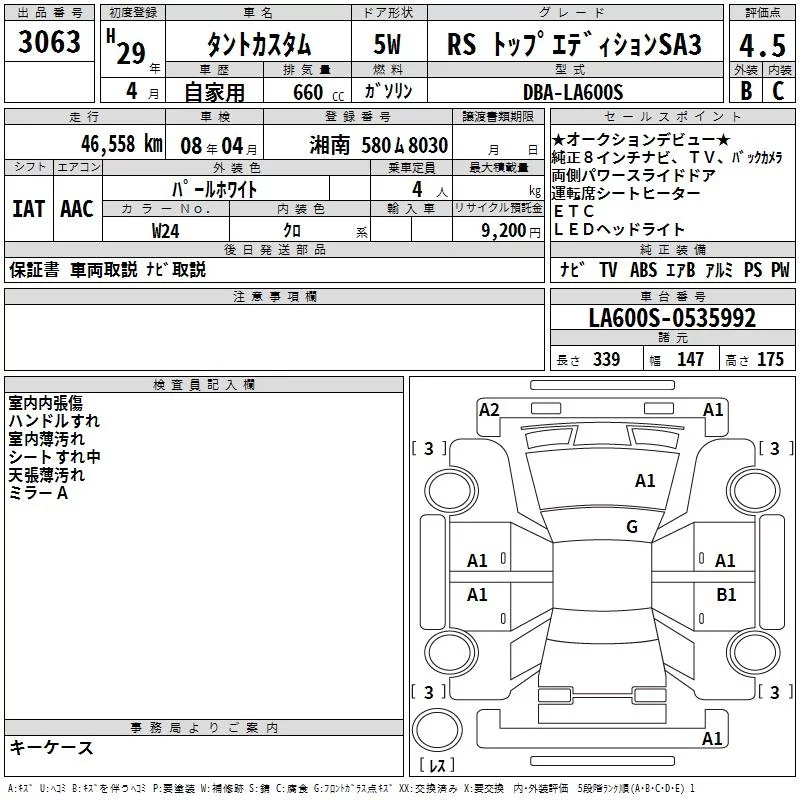This screenshot has height=800, width=800.
Task: Select the IAT shift type cell
Action: point(29,209)
